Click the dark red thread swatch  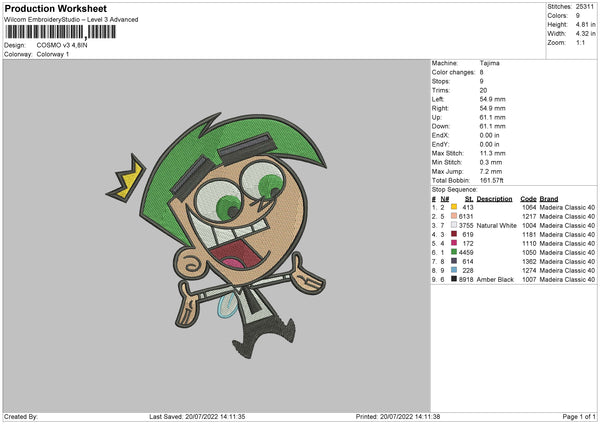(x=454, y=234)
